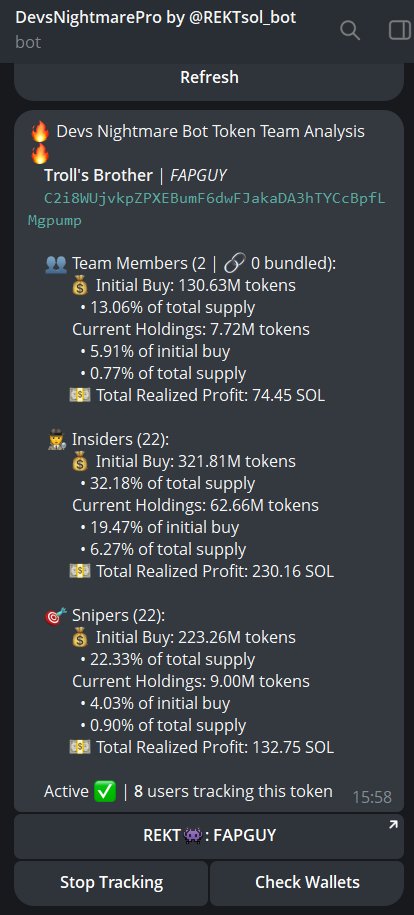
Task: Toggle the side panel icon in header
Action: click(400, 30)
